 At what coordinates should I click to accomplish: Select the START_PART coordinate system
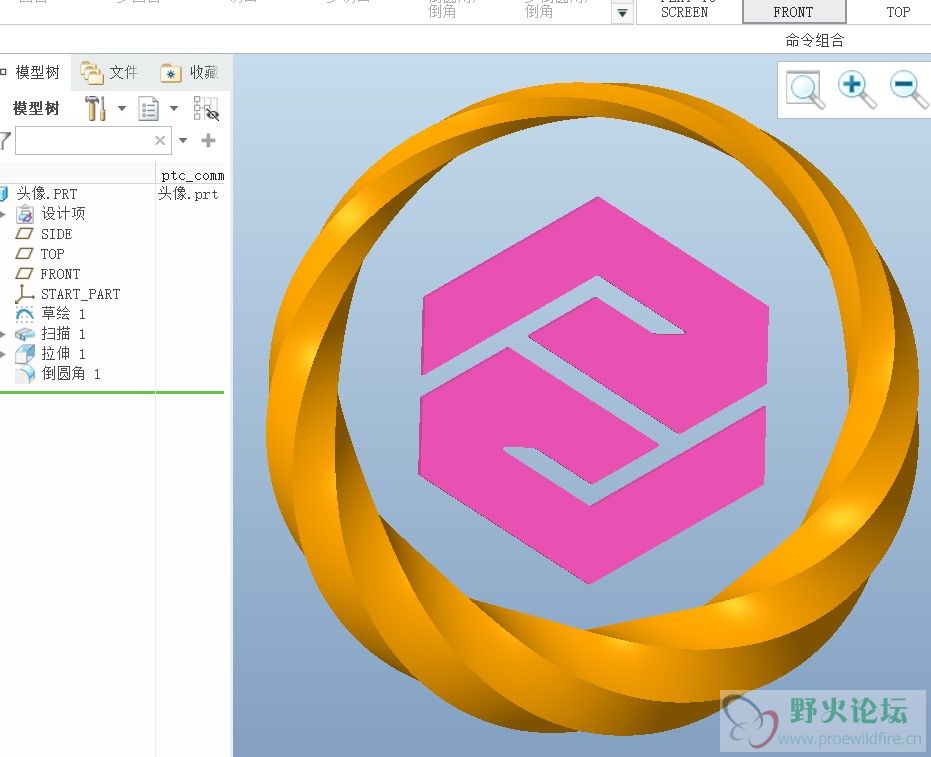pos(80,294)
